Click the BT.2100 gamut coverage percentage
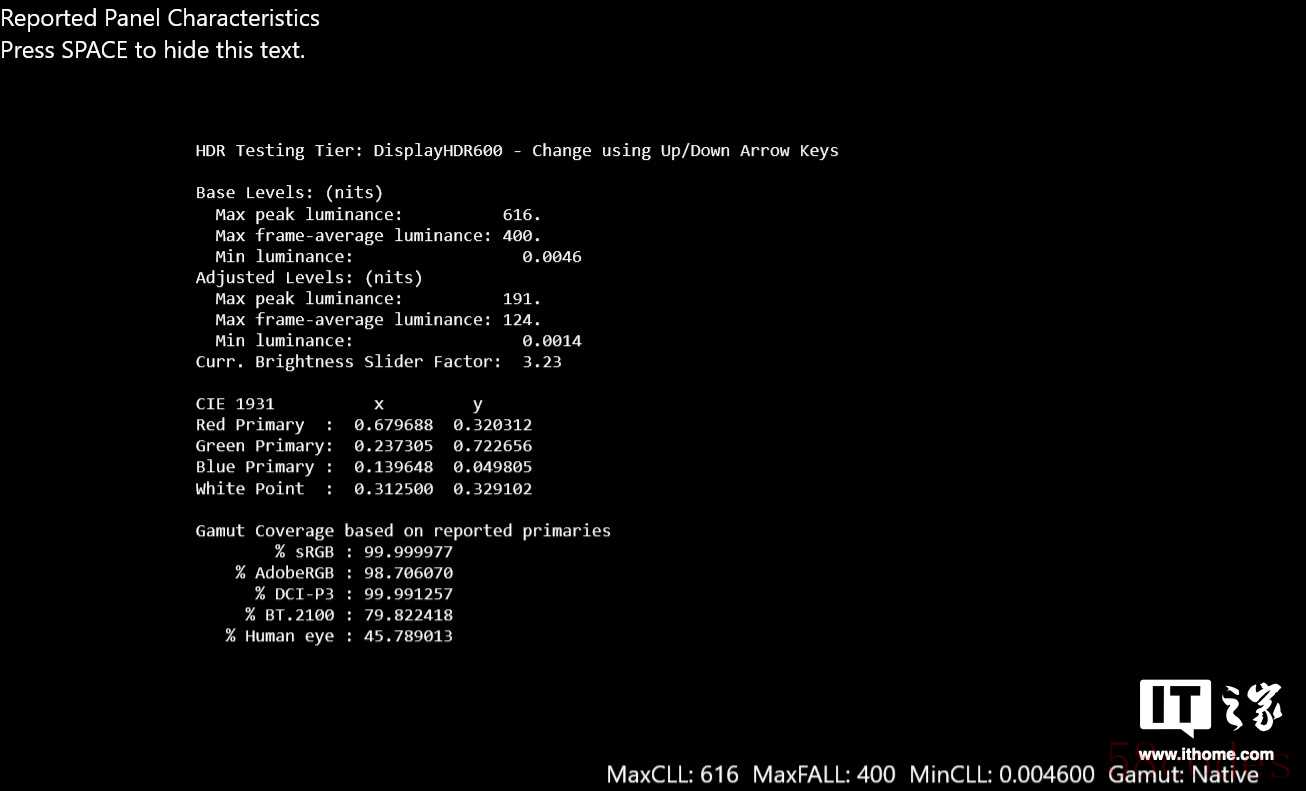Screen dimensions: 1306x791 click(x=403, y=615)
